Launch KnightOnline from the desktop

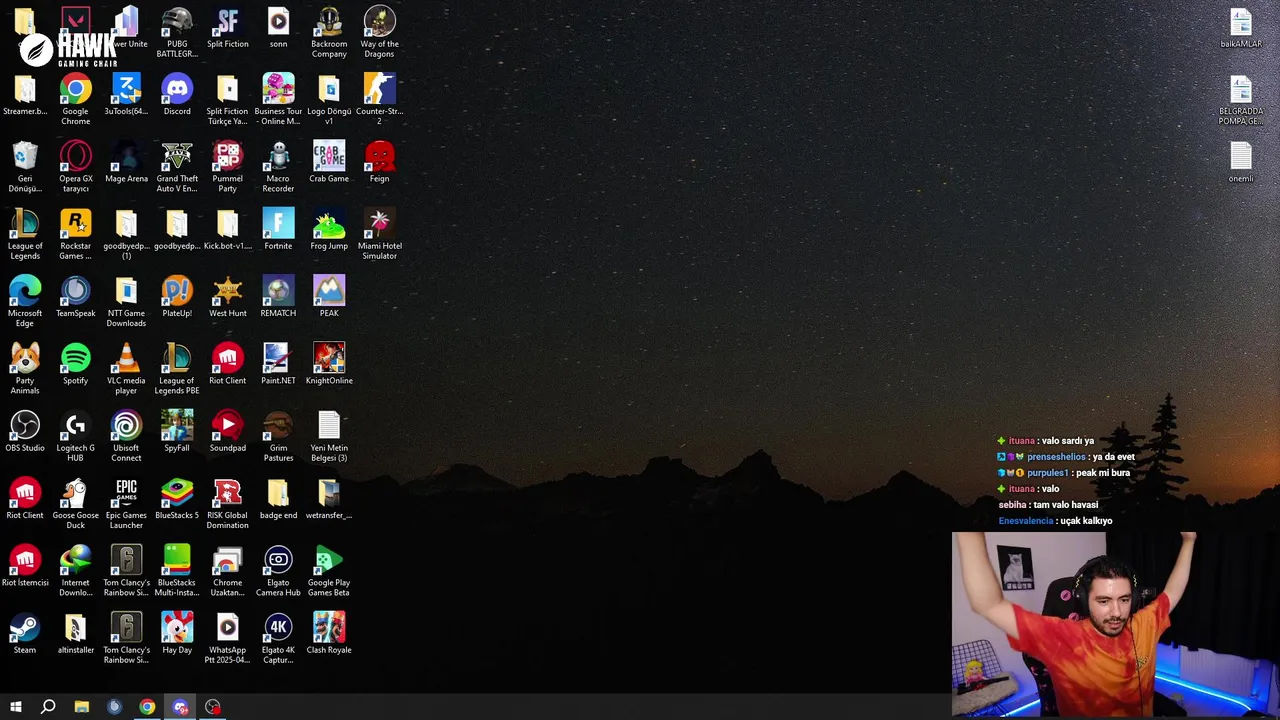click(x=329, y=359)
